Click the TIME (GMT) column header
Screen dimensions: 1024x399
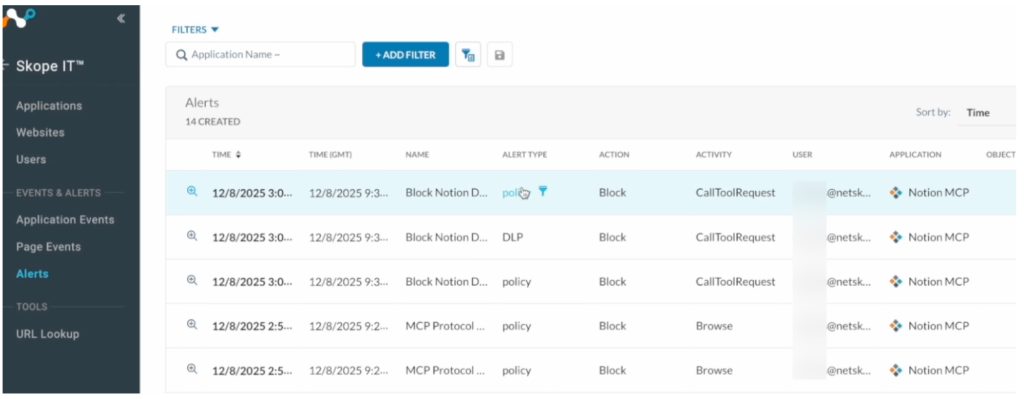tap(330, 155)
